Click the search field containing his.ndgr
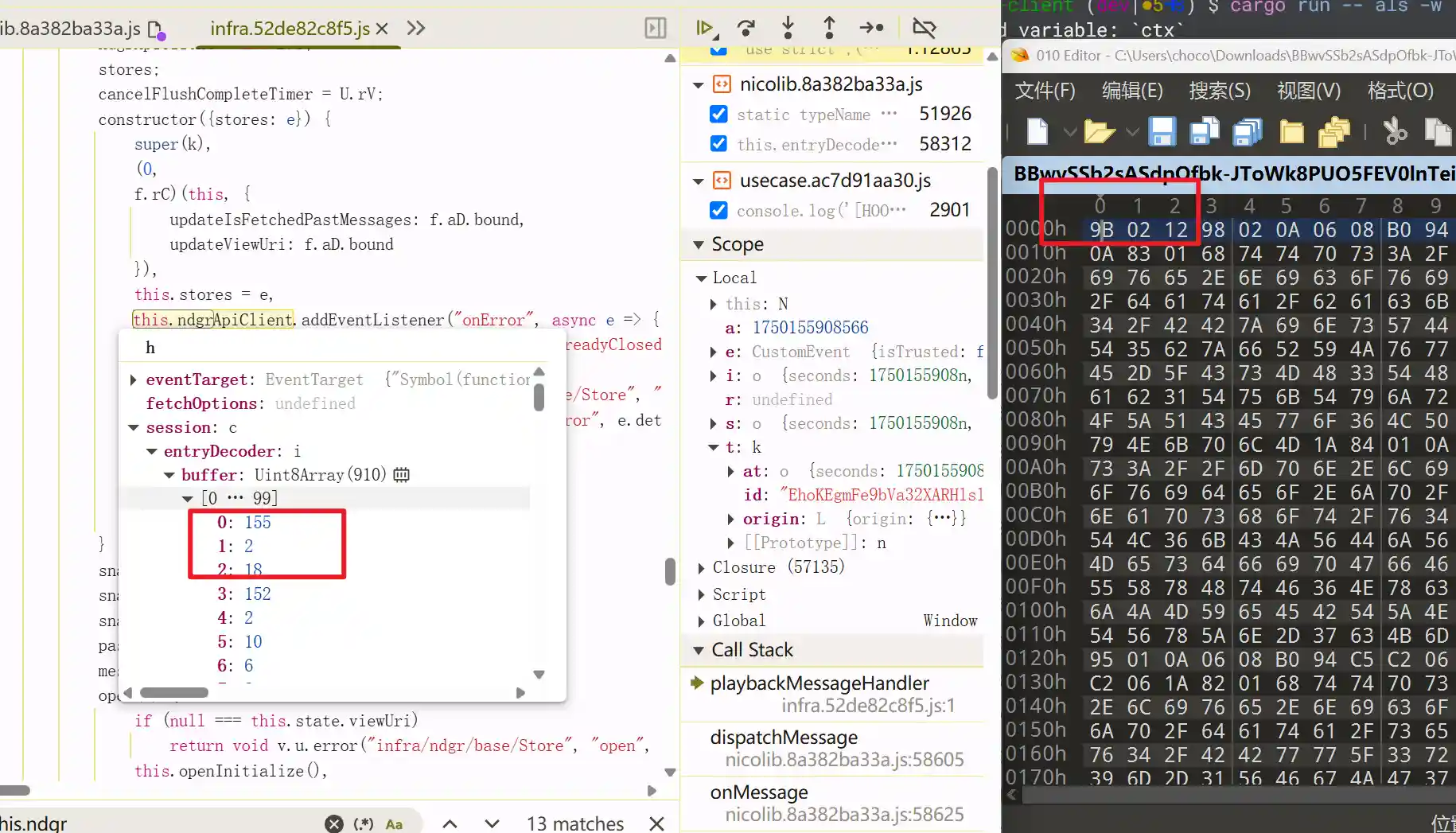 coord(159,823)
